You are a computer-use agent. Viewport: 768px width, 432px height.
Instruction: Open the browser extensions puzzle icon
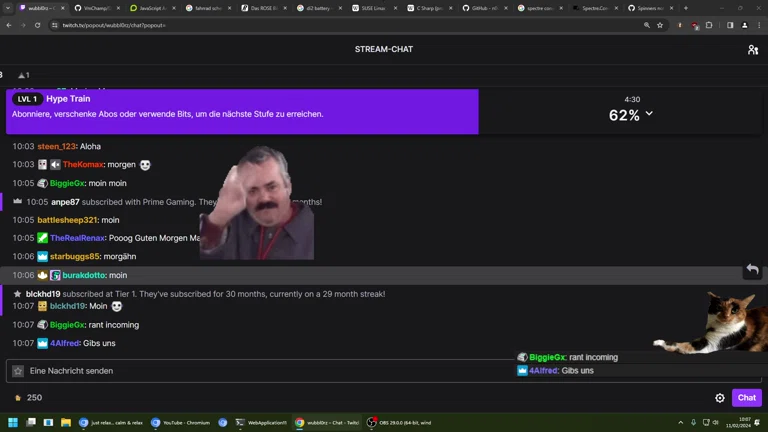tap(709, 25)
